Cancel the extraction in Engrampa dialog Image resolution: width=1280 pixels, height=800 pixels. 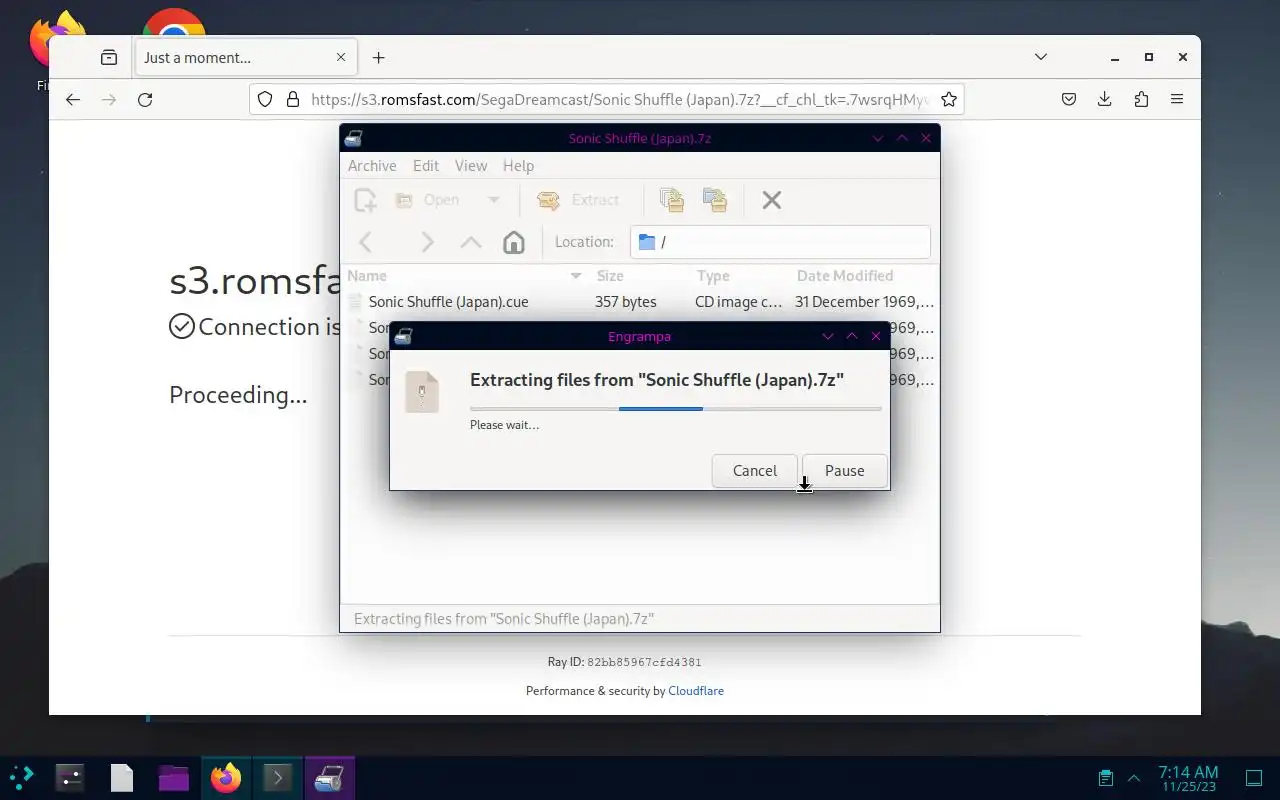tap(754, 471)
